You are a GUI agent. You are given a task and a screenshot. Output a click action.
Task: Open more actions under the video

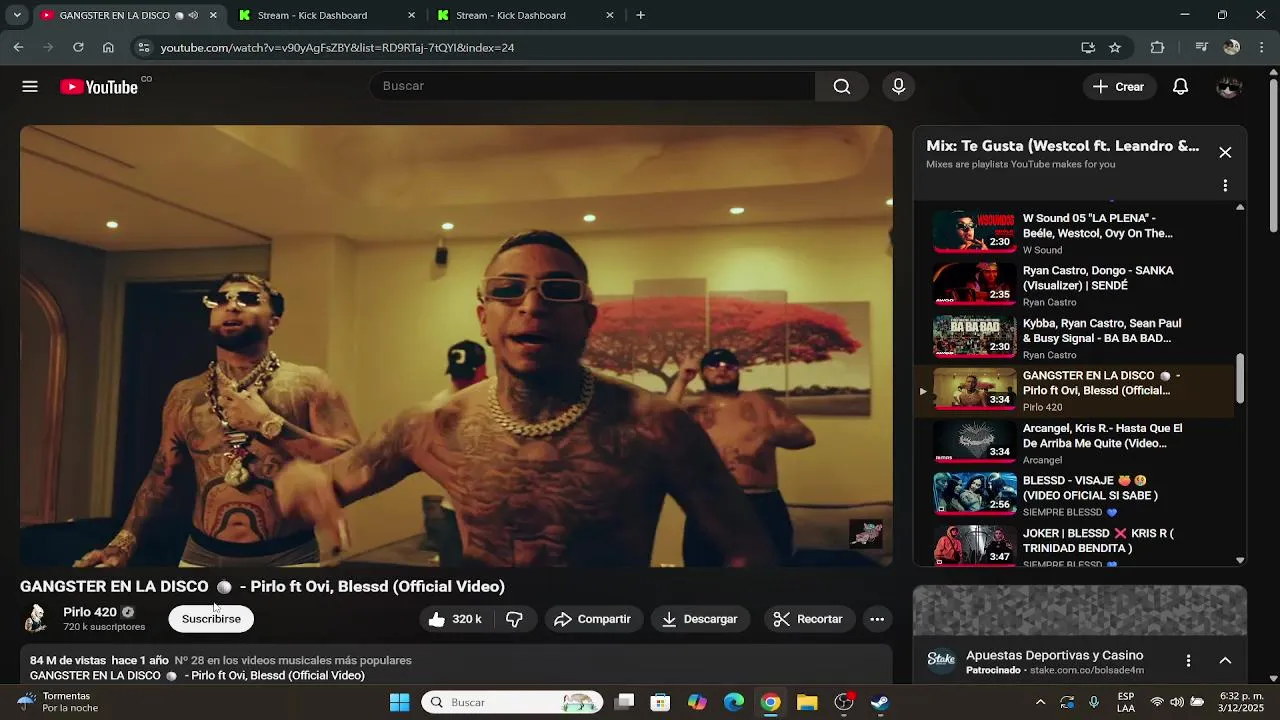click(877, 619)
